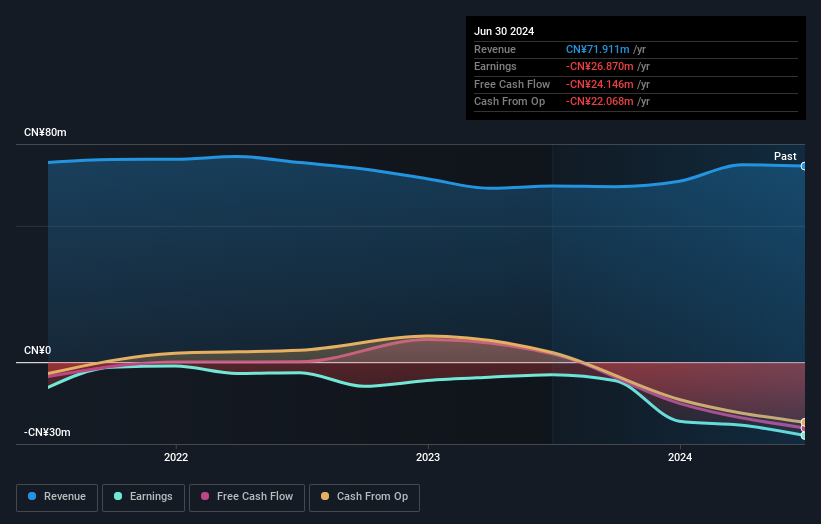Click the -CN¥26.870m earnings value
This screenshot has height=524, width=821.
tap(600, 66)
